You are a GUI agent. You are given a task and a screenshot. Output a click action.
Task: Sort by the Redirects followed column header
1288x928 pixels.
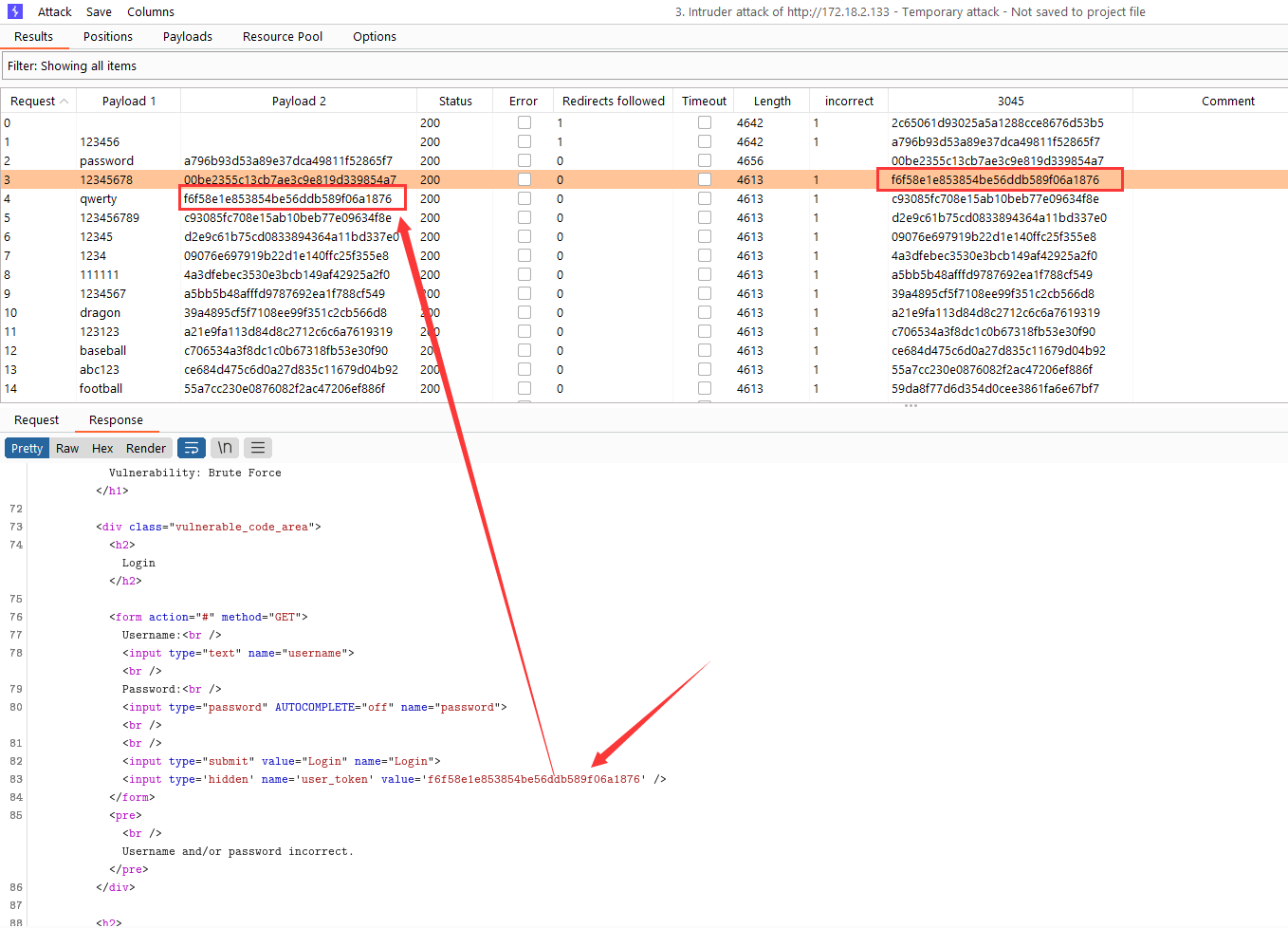pos(614,102)
